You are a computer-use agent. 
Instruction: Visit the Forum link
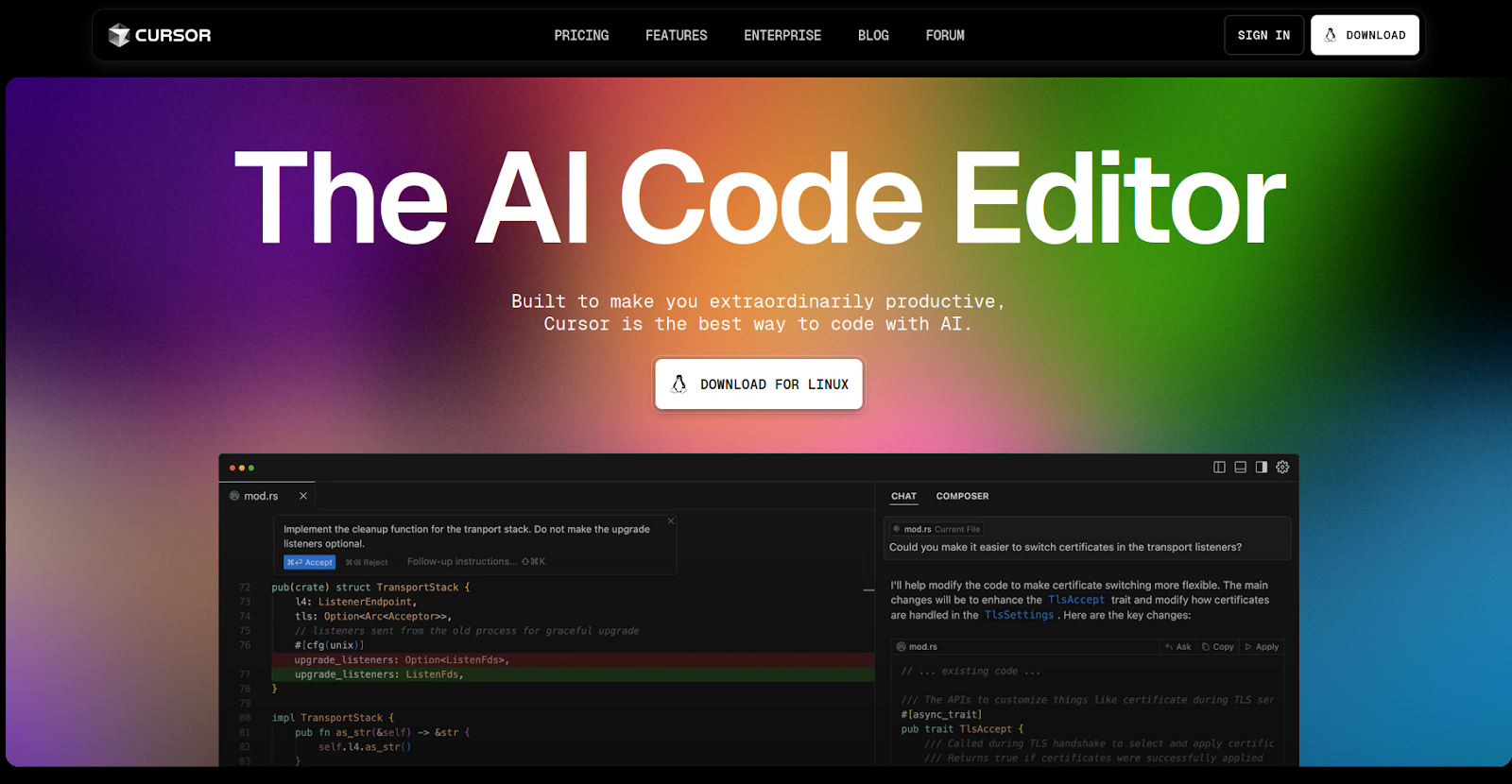(945, 35)
